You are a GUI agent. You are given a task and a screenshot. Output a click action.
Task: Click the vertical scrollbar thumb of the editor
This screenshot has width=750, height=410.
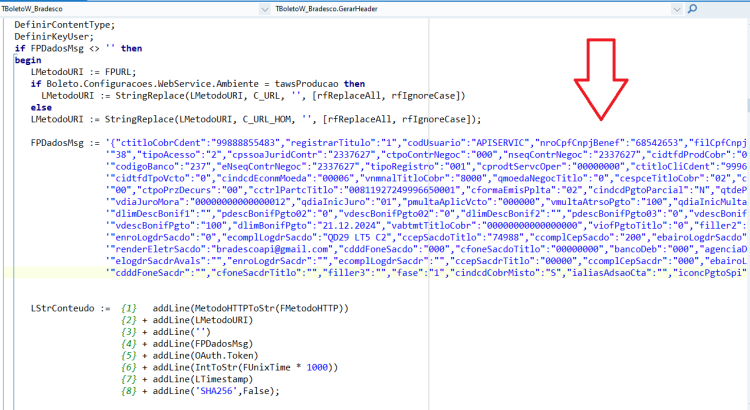748,105
